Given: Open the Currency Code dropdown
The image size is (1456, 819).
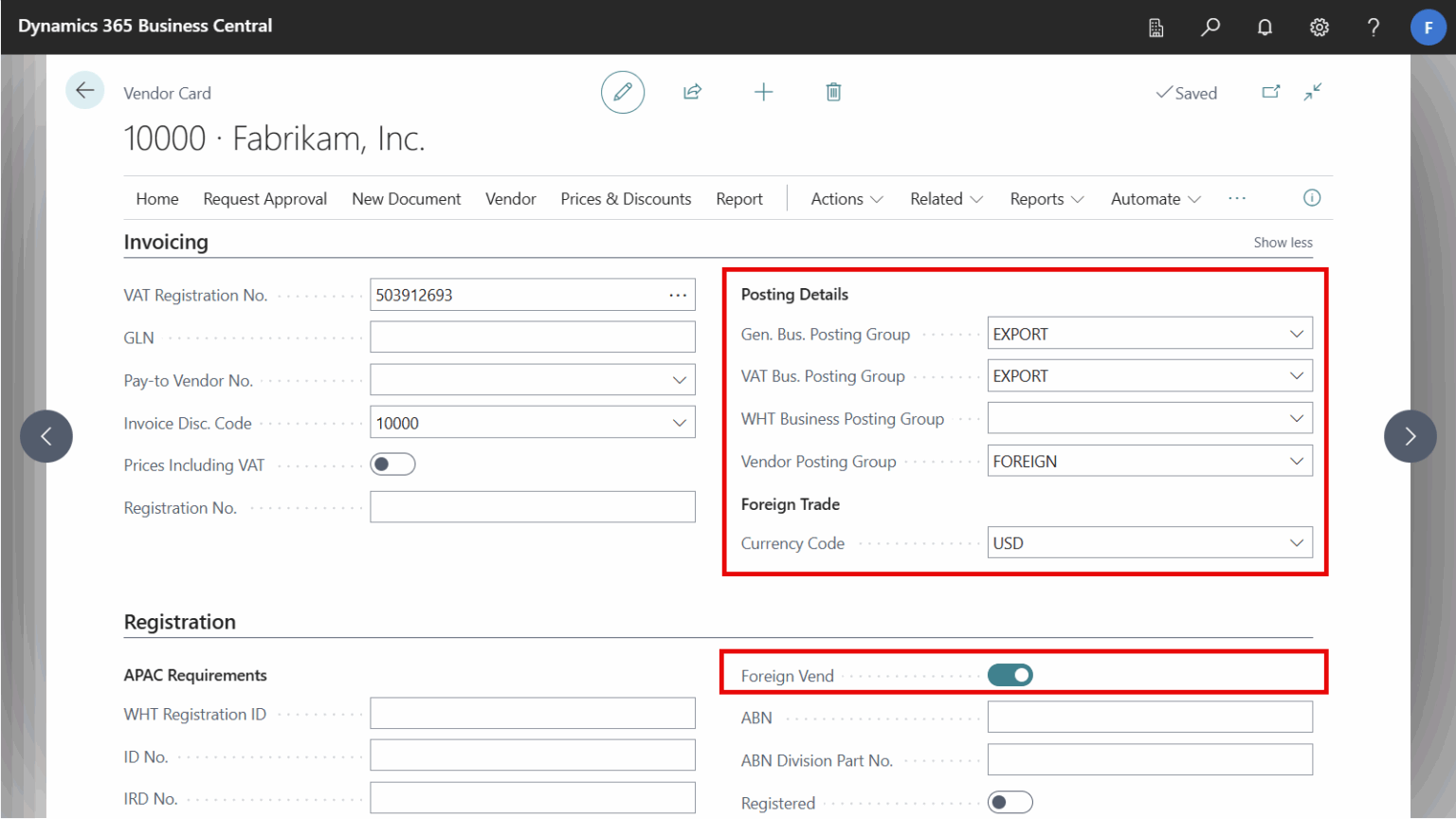Looking at the screenshot, I should (x=1296, y=543).
